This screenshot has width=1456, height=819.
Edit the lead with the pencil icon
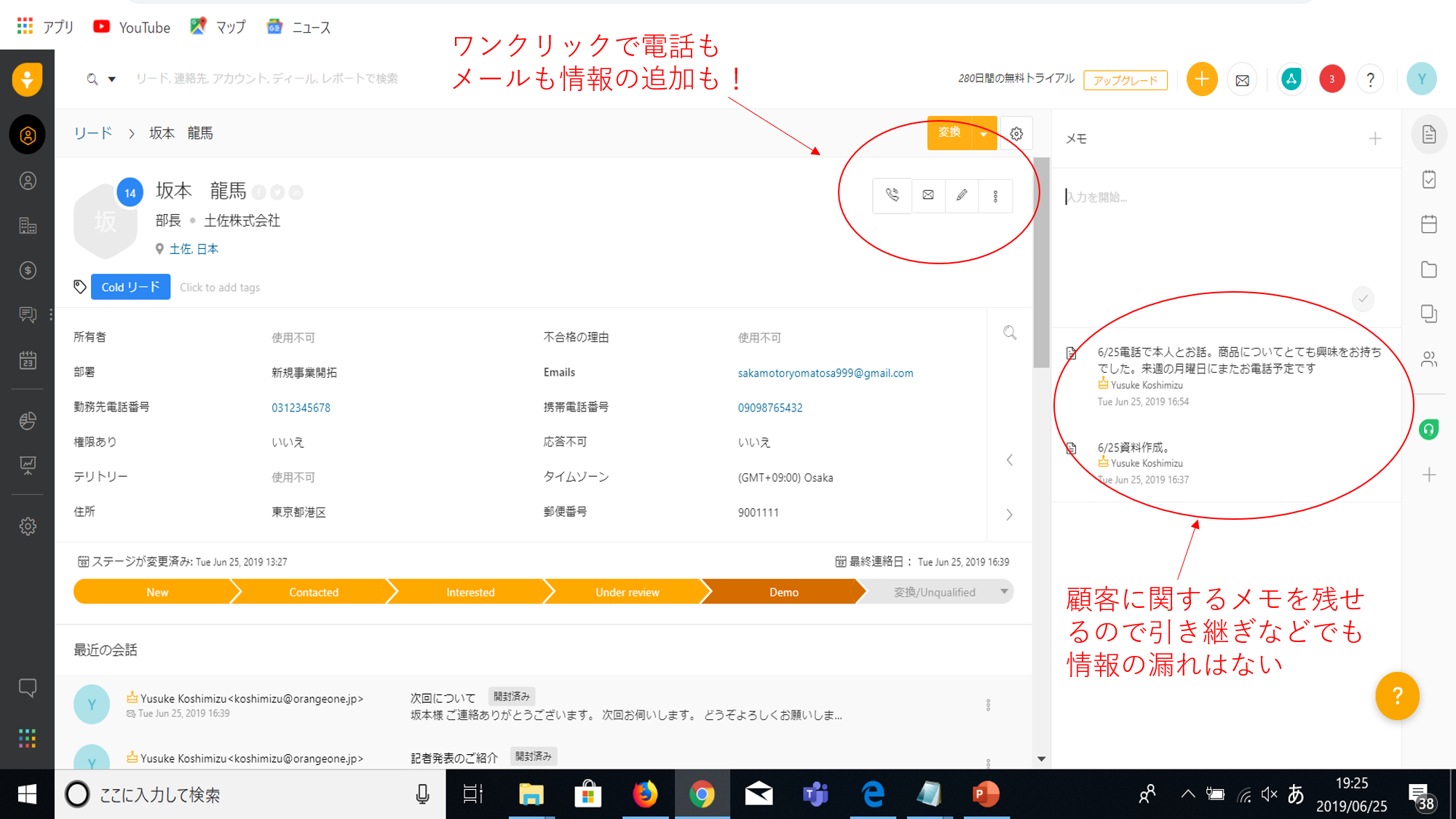click(x=962, y=195)
